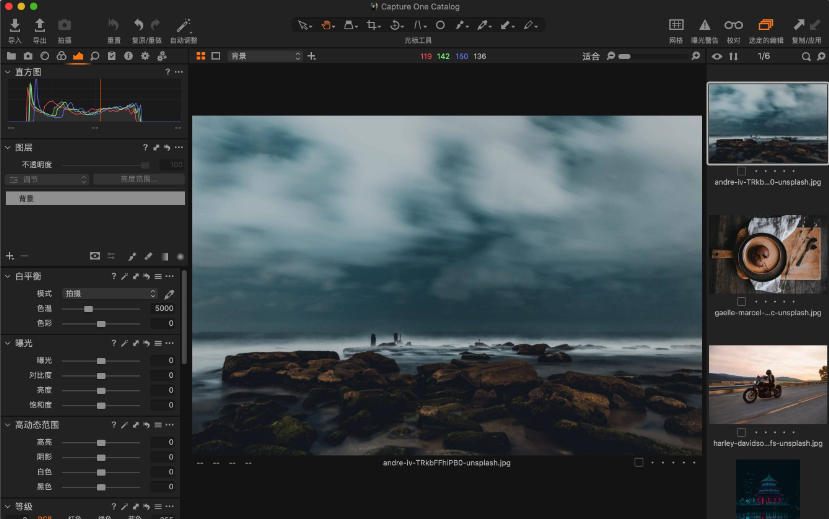Open the layer selector dropdown showing 背景
Viewport: 829px width, 519px height.
click(x=265, y=56)
